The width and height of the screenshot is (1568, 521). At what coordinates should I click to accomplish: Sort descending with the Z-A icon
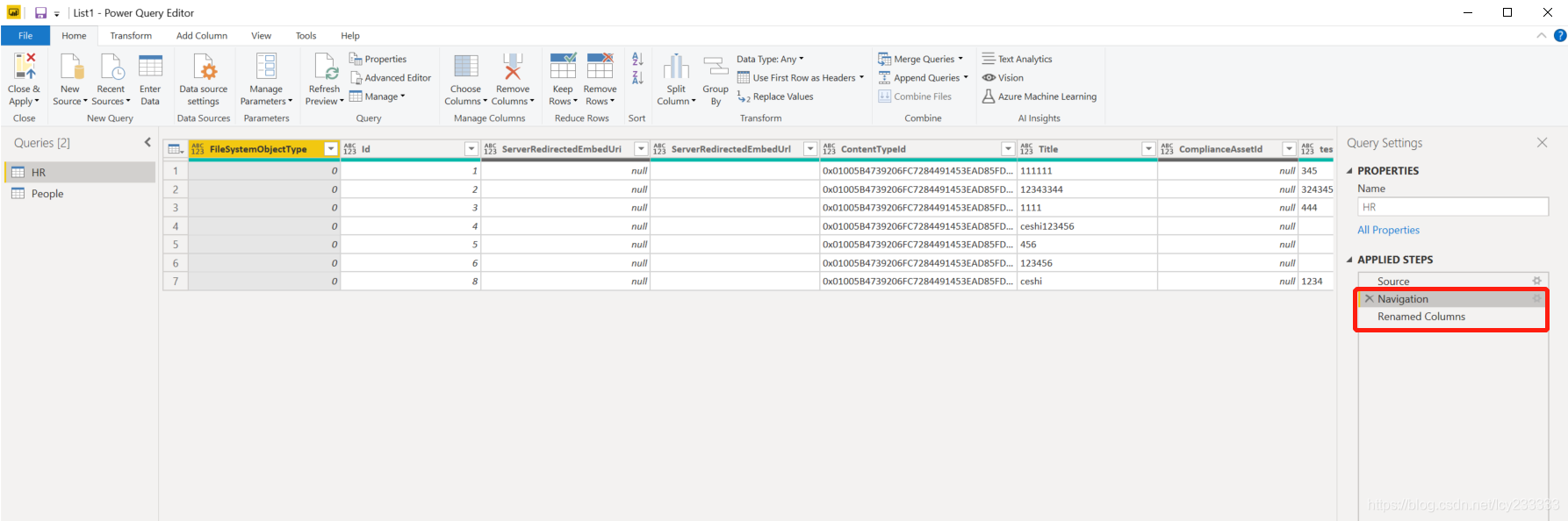point(637,78)
